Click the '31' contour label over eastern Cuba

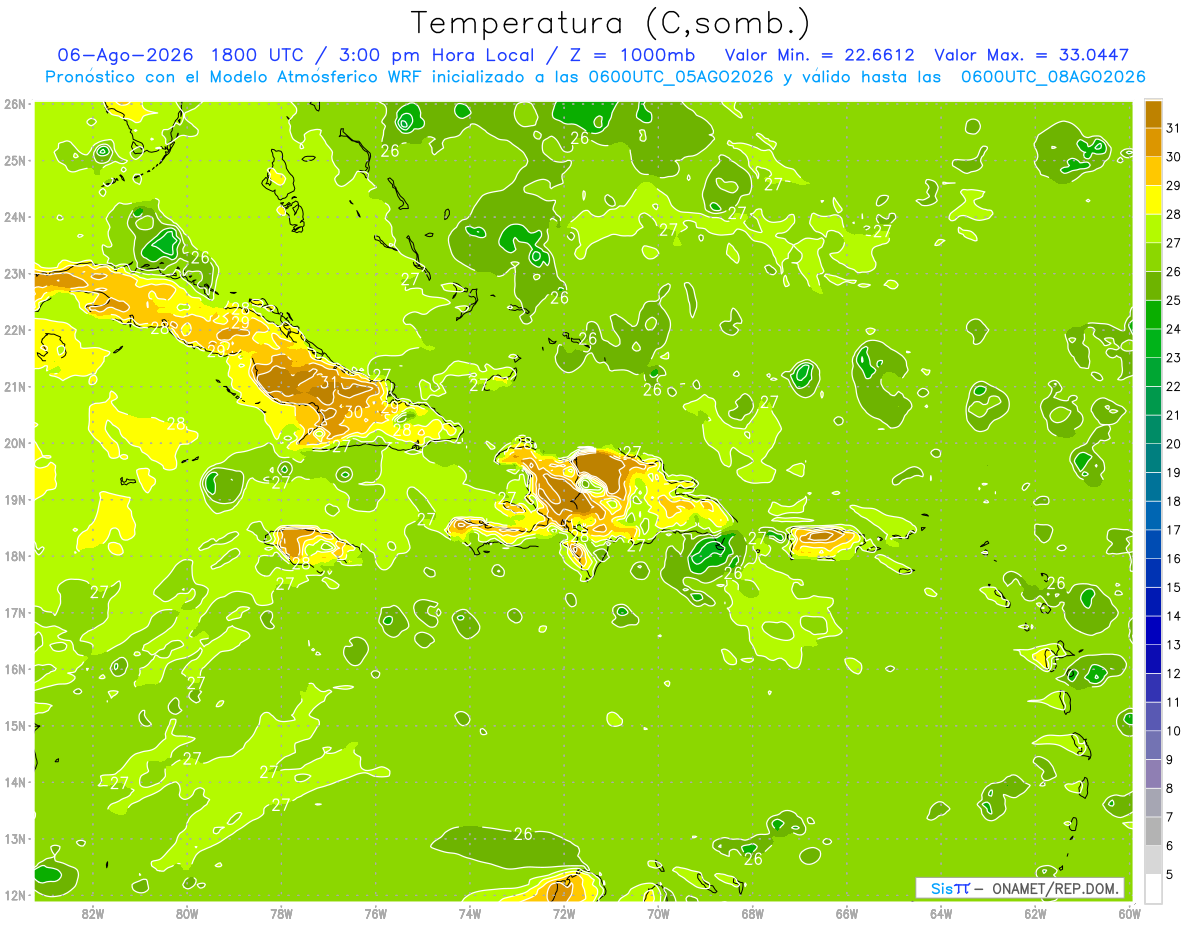[x=329, y=382]
